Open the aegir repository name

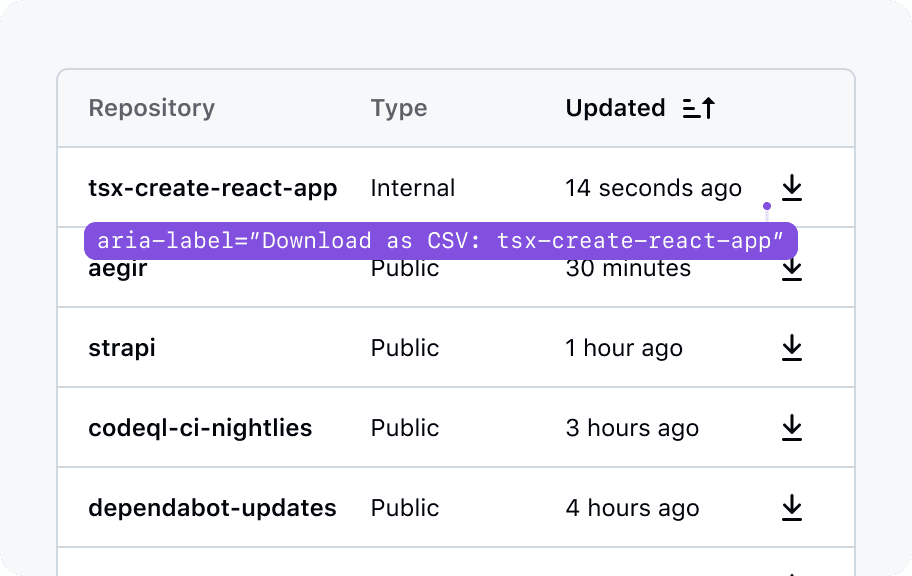pyautogui.click(x=118, y=270)
